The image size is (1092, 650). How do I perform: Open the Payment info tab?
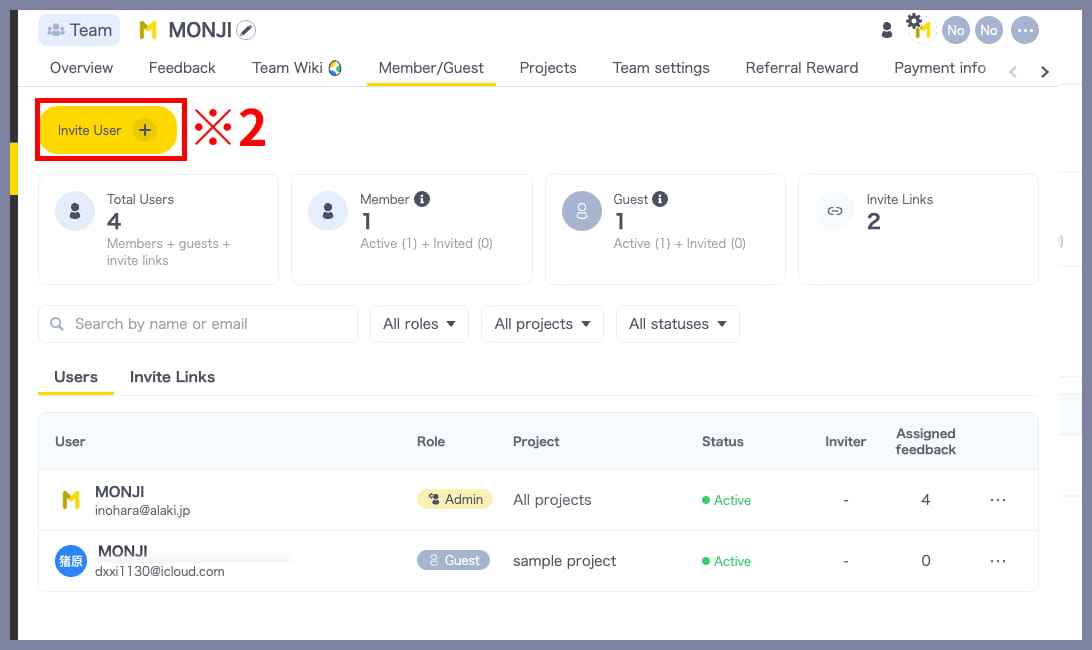pos(940,68)
